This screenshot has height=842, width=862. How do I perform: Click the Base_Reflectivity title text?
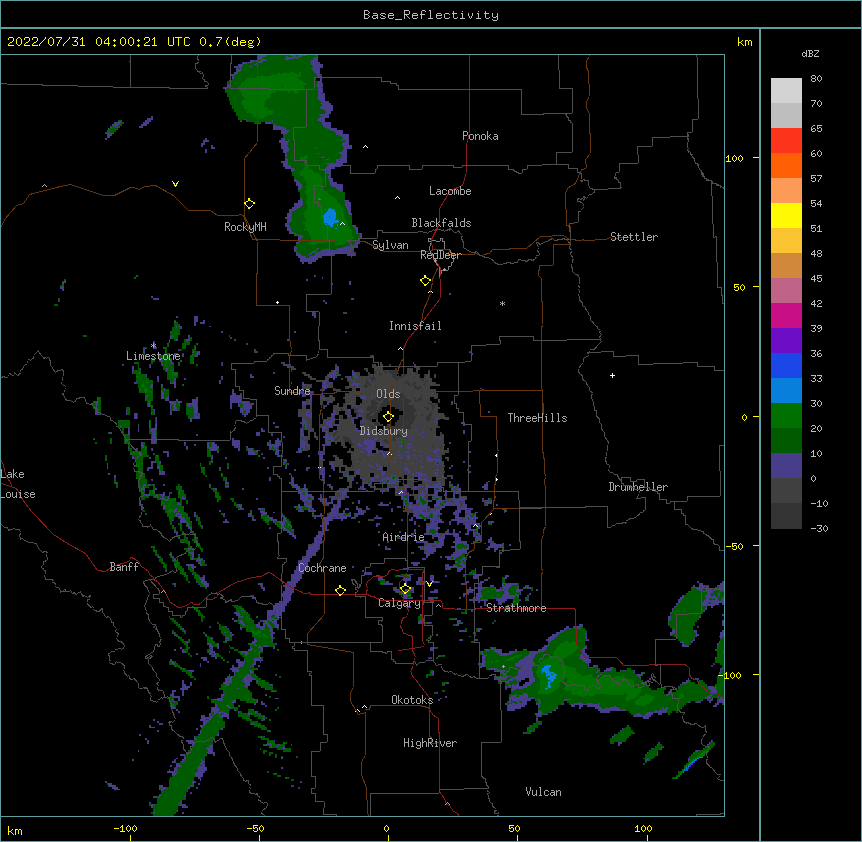[x=431, y=15]
